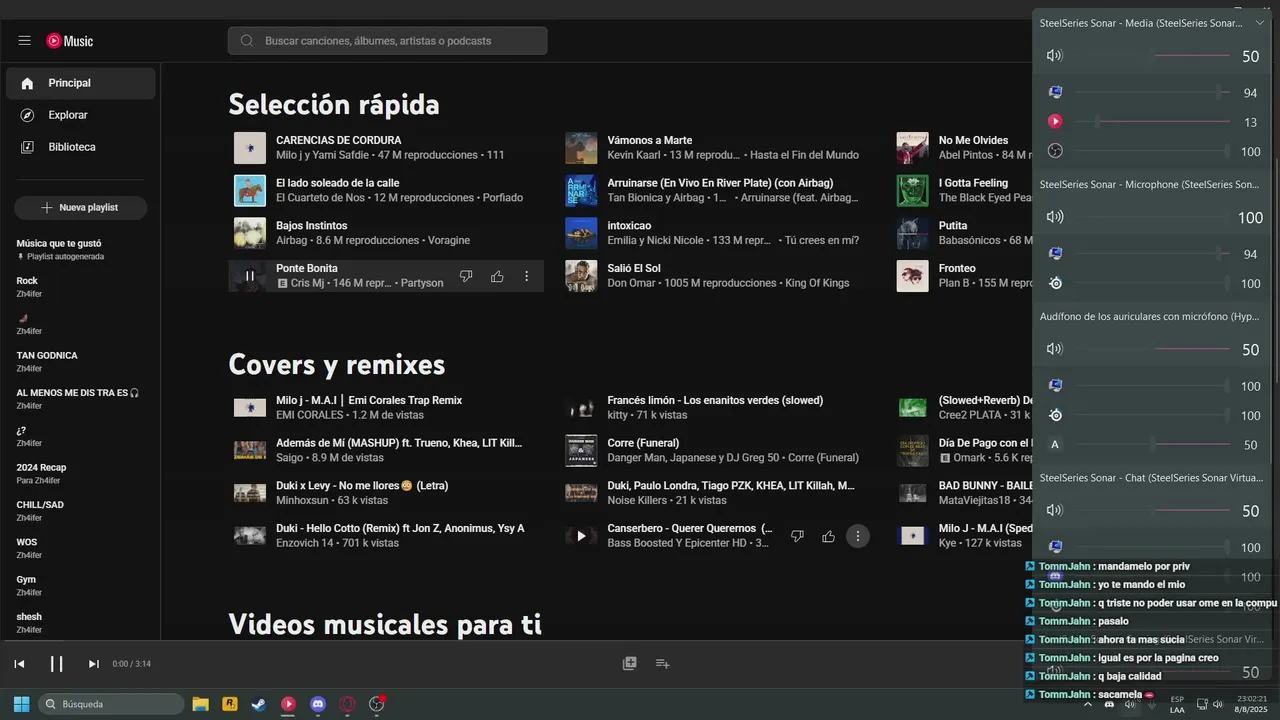Open Discord from the taskbar
The width and height of the screenshot is (1280, 720).
point(318,704)
